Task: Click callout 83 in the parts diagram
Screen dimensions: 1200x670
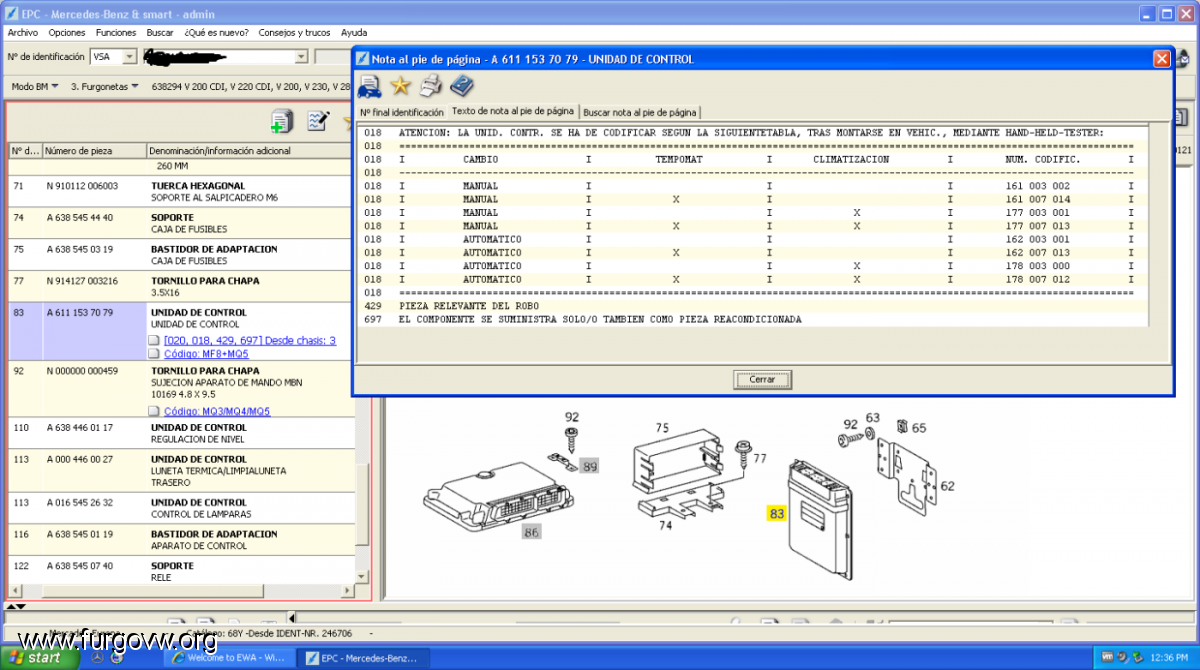Action: coord(776,514)
